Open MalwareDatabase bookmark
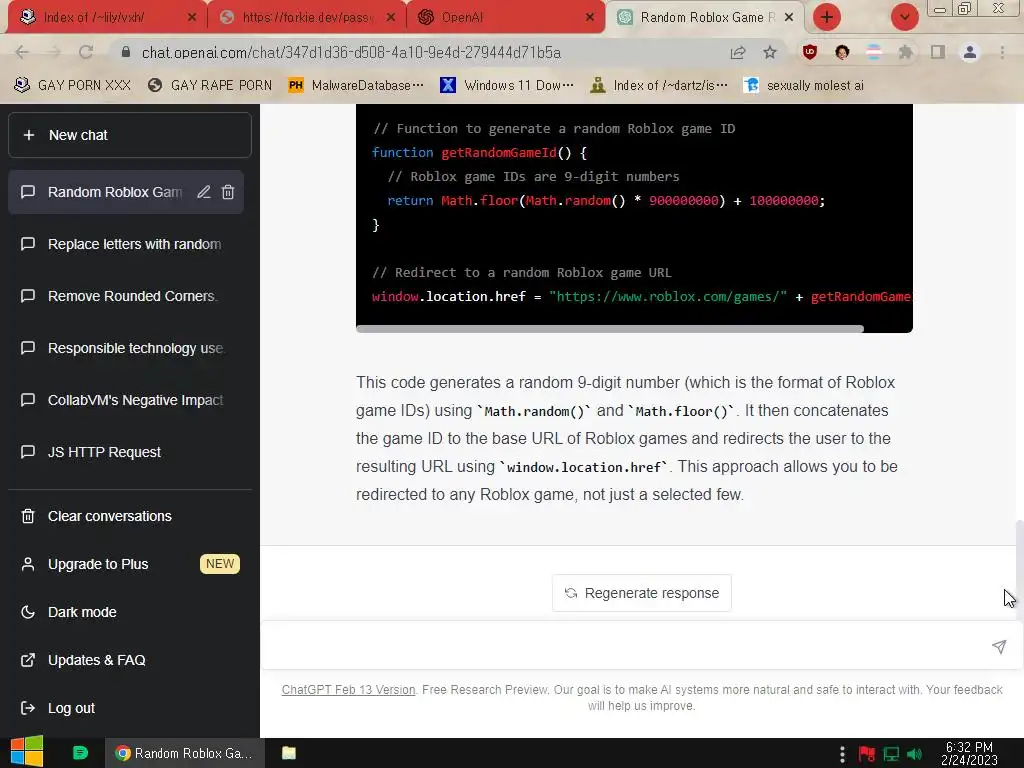Screen dimensions: 1024x768 tap(357, 86)
